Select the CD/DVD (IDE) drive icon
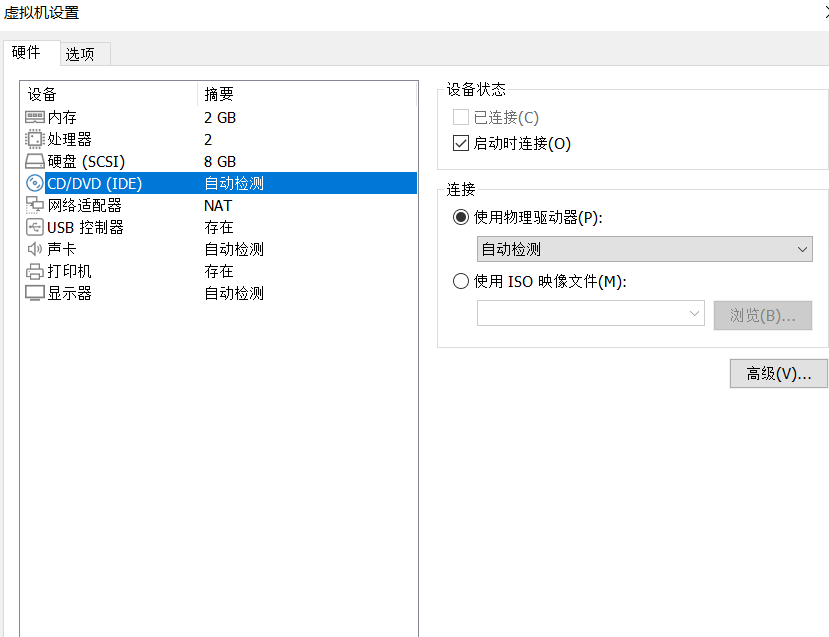This screenshot has height=637, width=829. (36, 183)
